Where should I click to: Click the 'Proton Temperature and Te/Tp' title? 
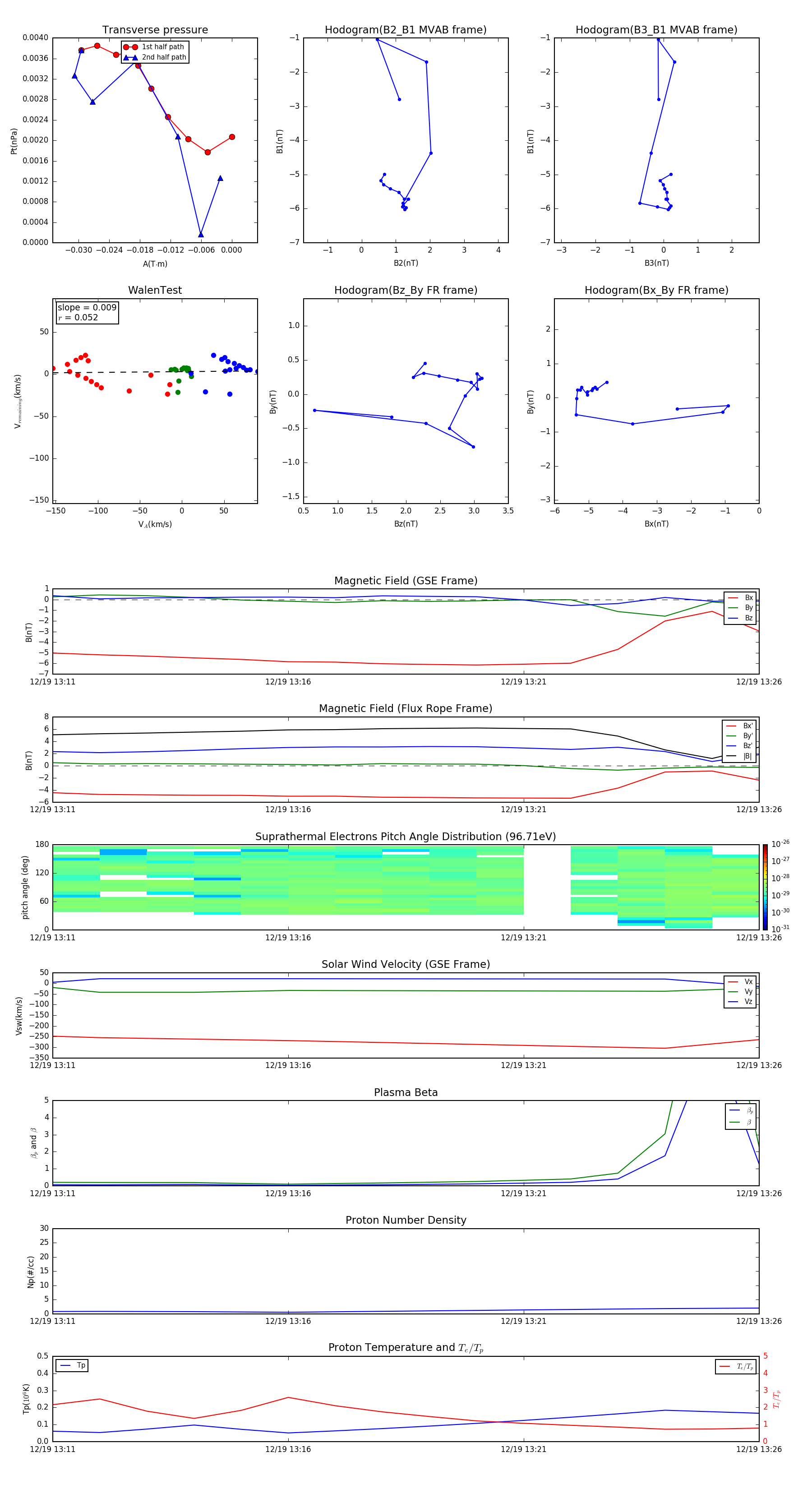[406, 1348]
